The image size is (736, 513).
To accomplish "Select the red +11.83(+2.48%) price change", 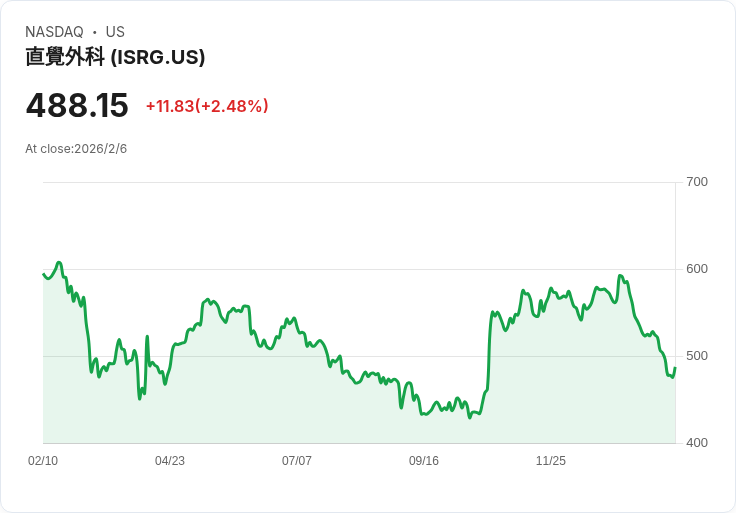I will (x=207, y=106).
